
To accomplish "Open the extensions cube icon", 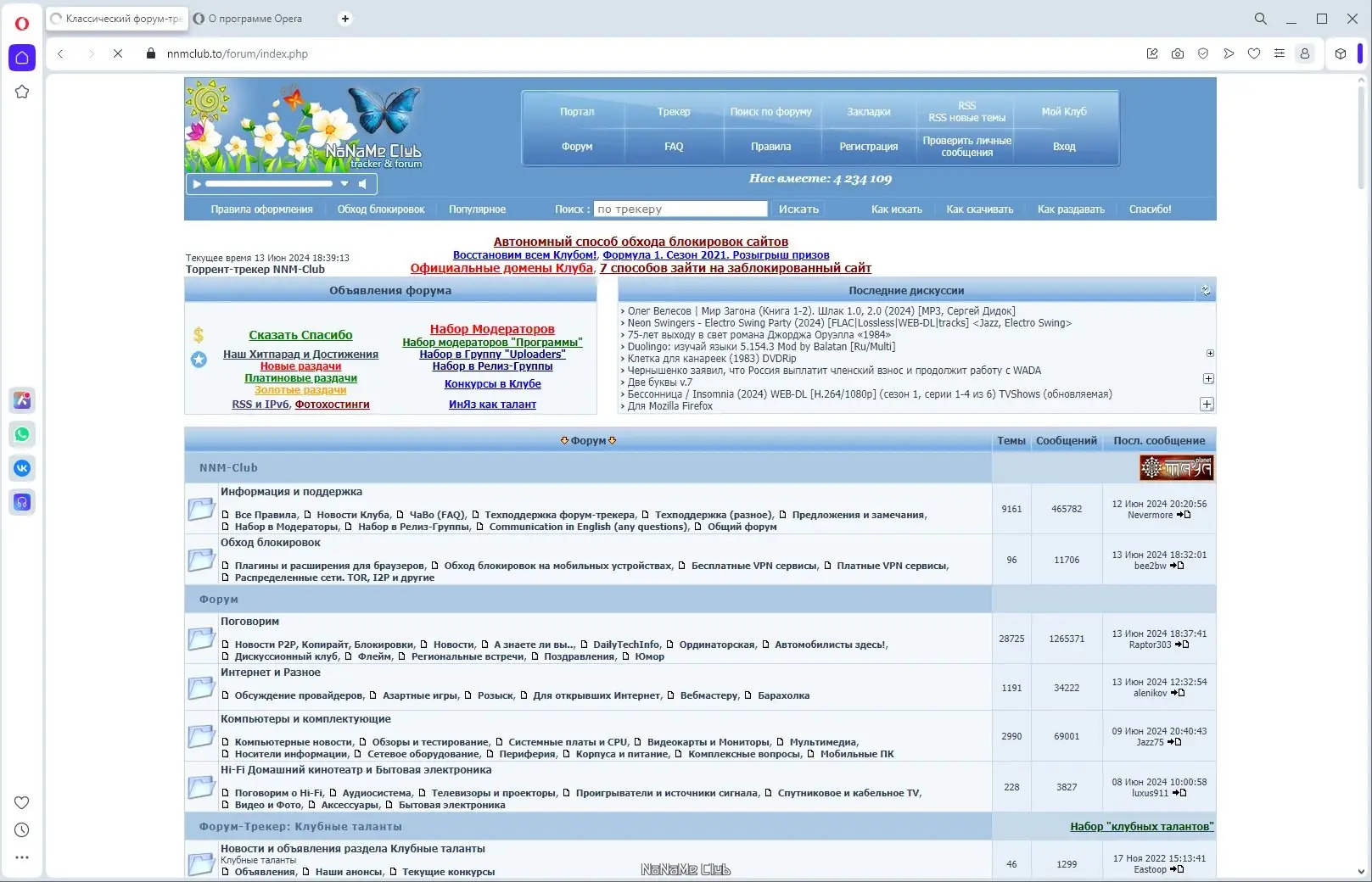I will coord(1341,53).
